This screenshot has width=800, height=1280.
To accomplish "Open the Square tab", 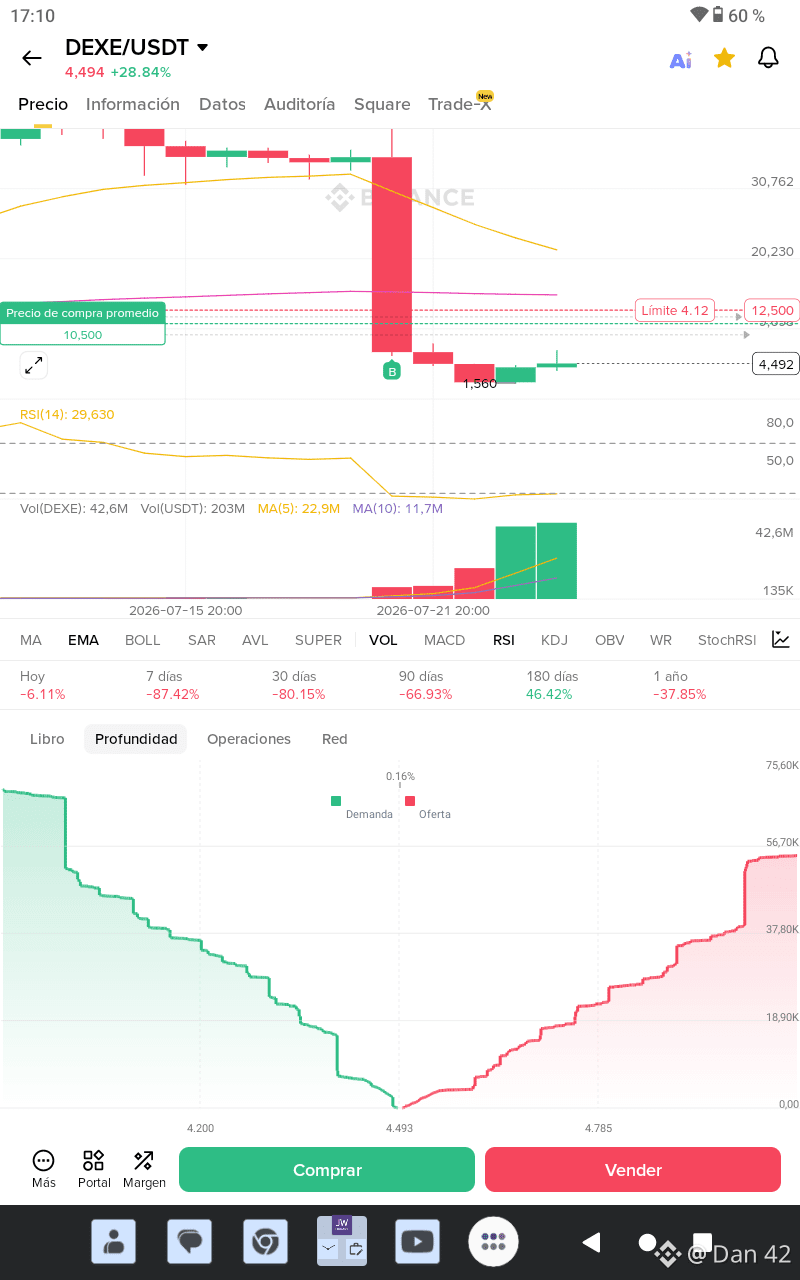I will 382,104.
